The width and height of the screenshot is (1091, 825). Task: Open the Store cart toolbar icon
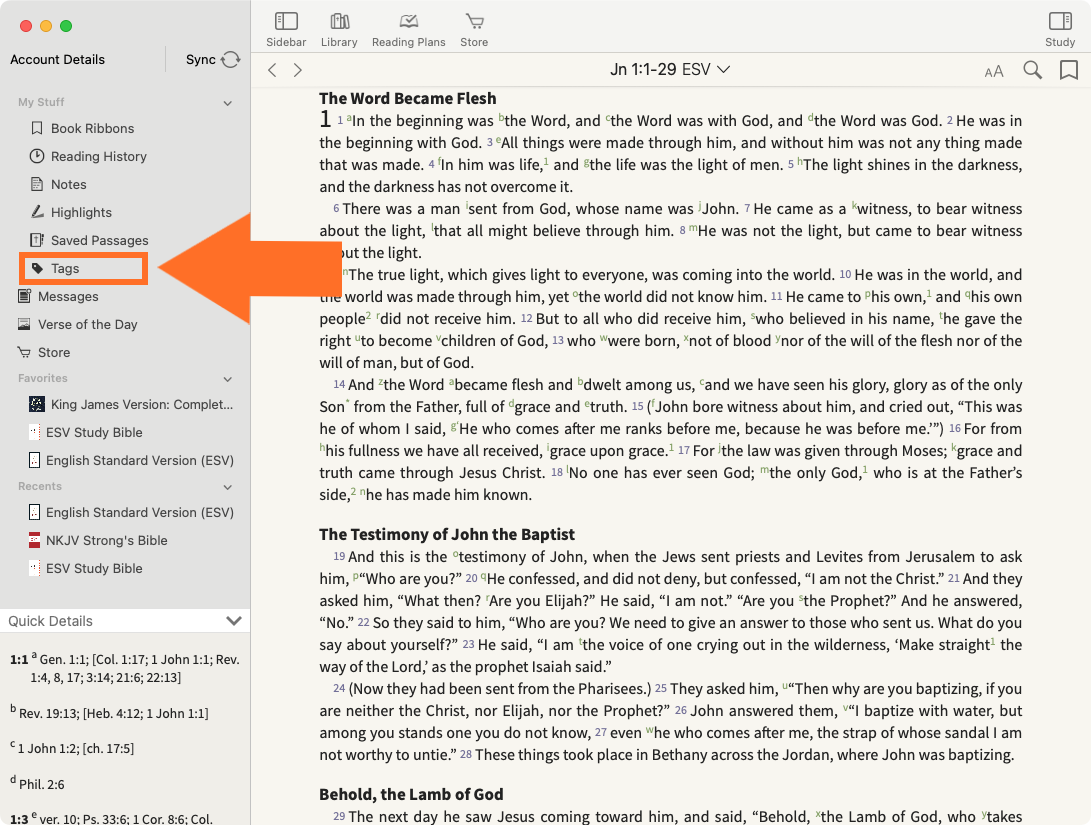tap(474, 30)
